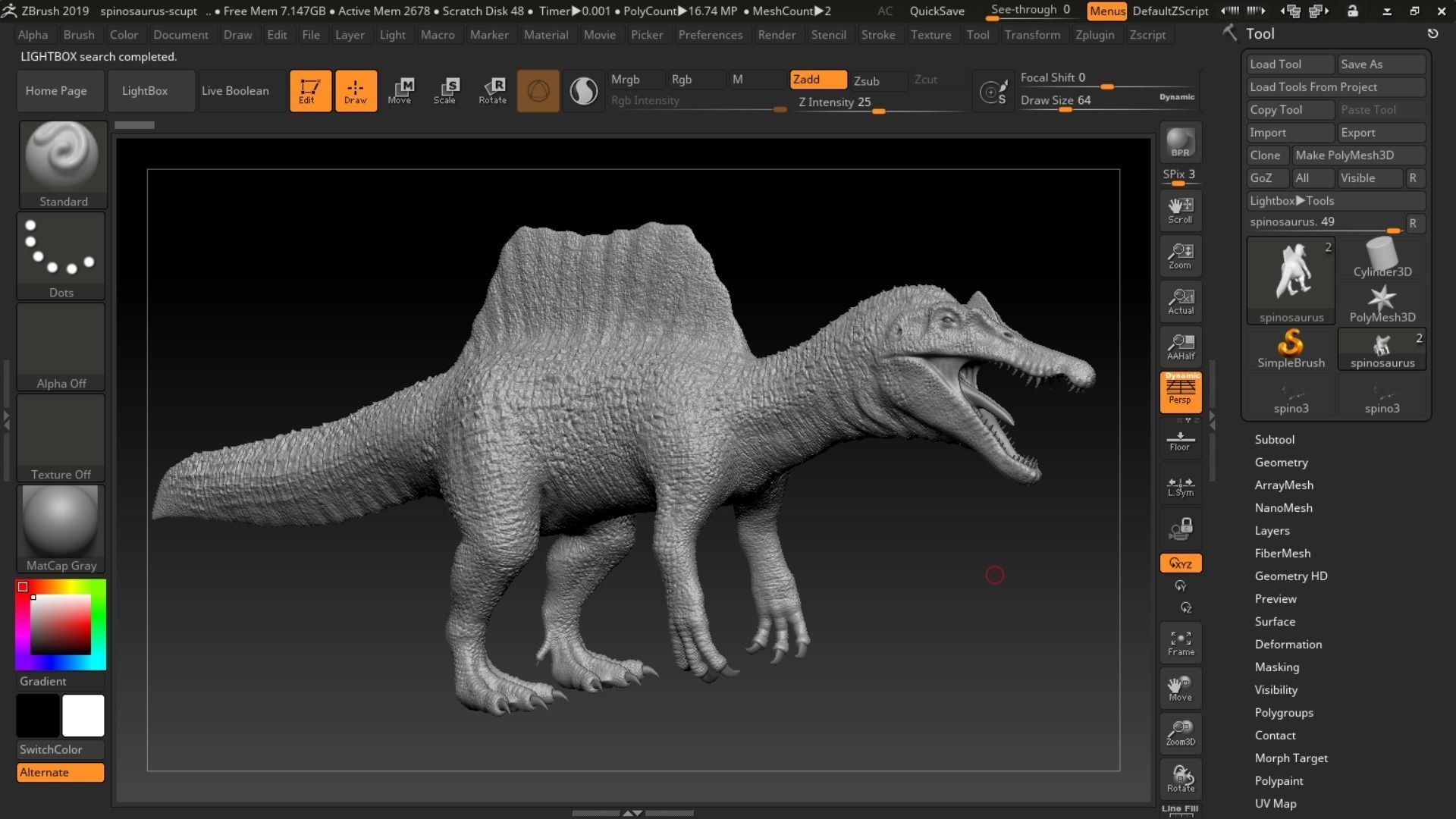Adjust the Draw Size slider

pyautogui.click(x=1107, y=102)
